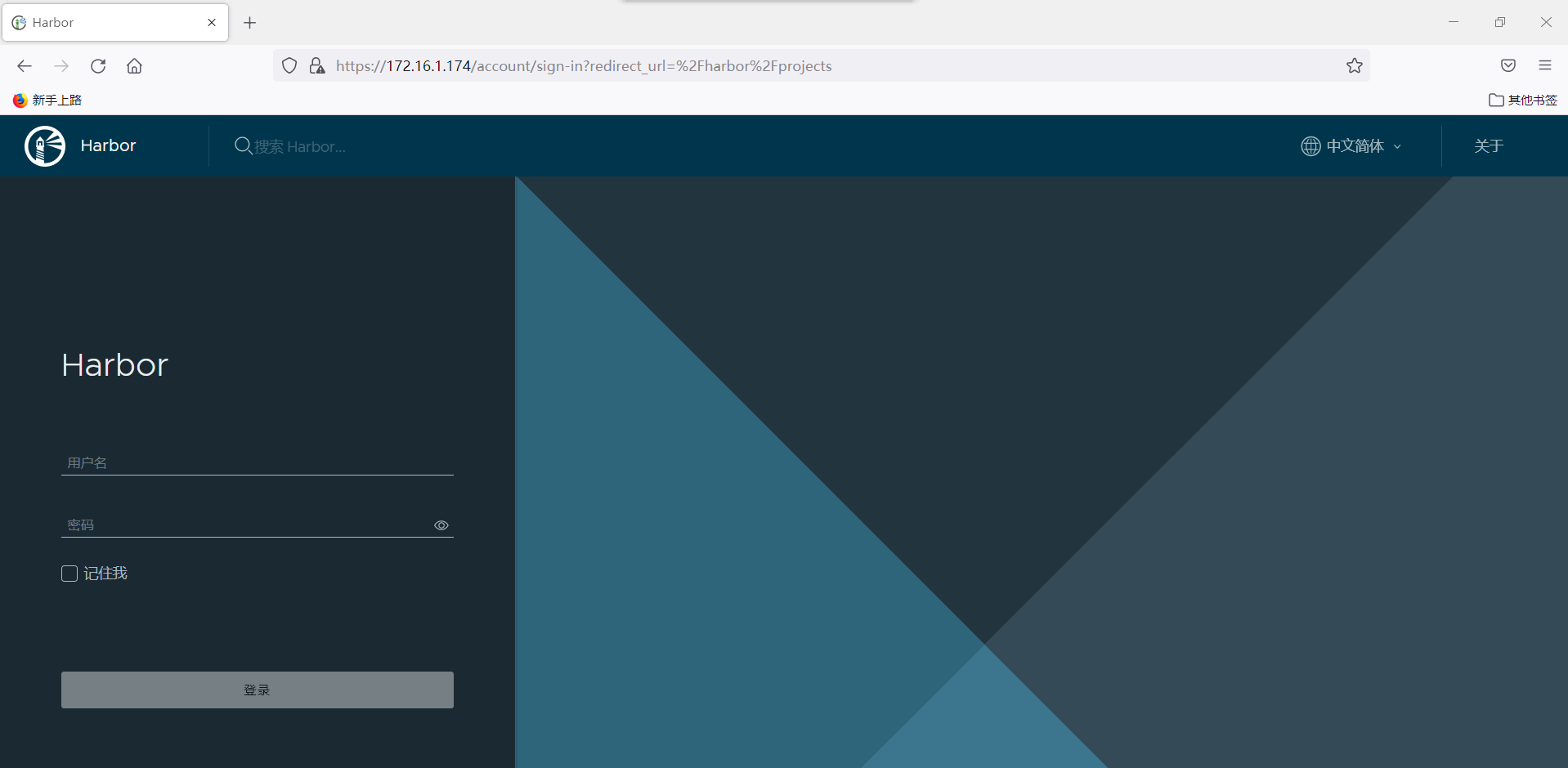Click the Harbor lighthouse logo icon

click(x=45, y=146)
